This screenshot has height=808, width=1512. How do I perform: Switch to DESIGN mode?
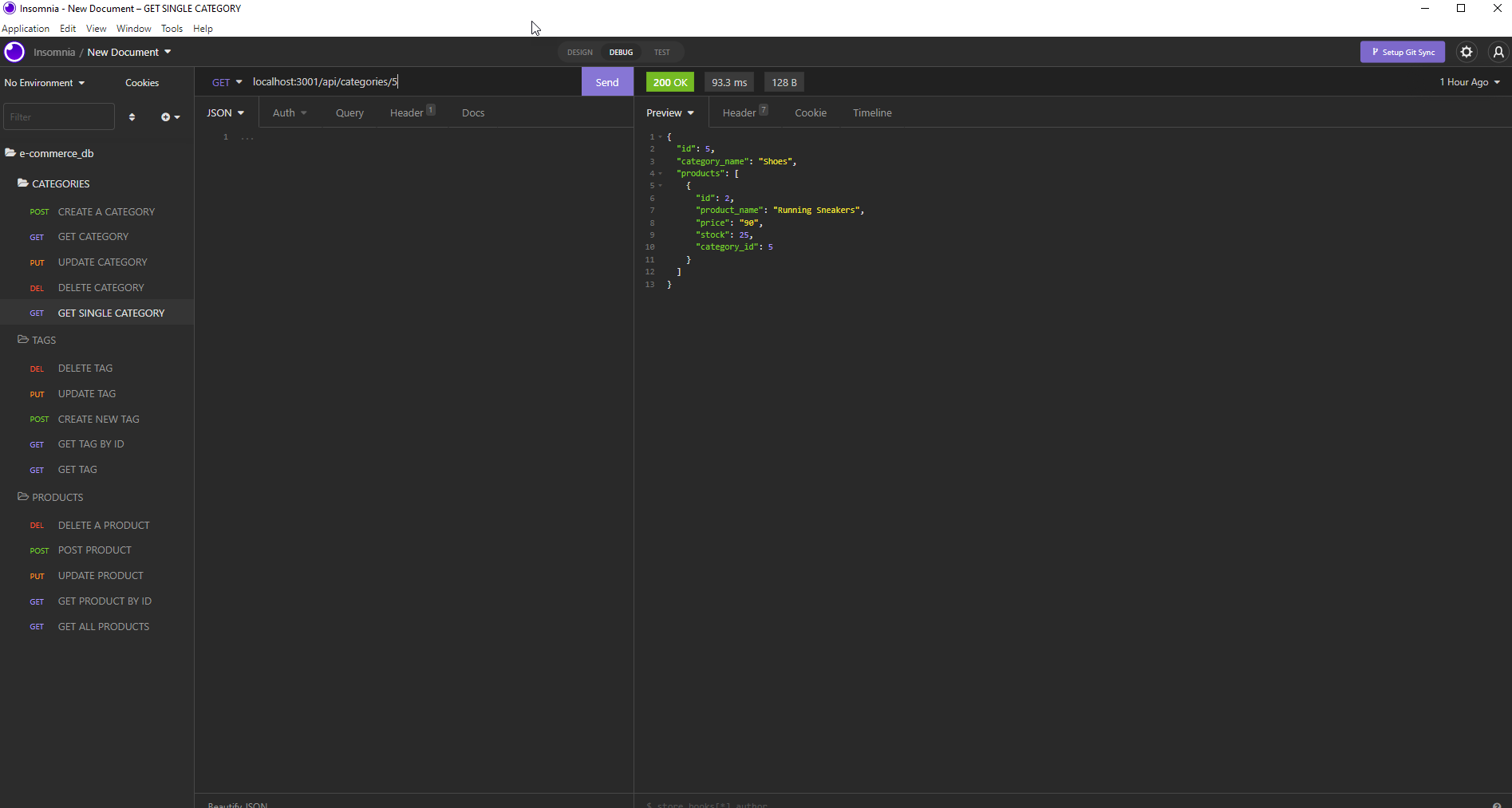coord(579,52)
